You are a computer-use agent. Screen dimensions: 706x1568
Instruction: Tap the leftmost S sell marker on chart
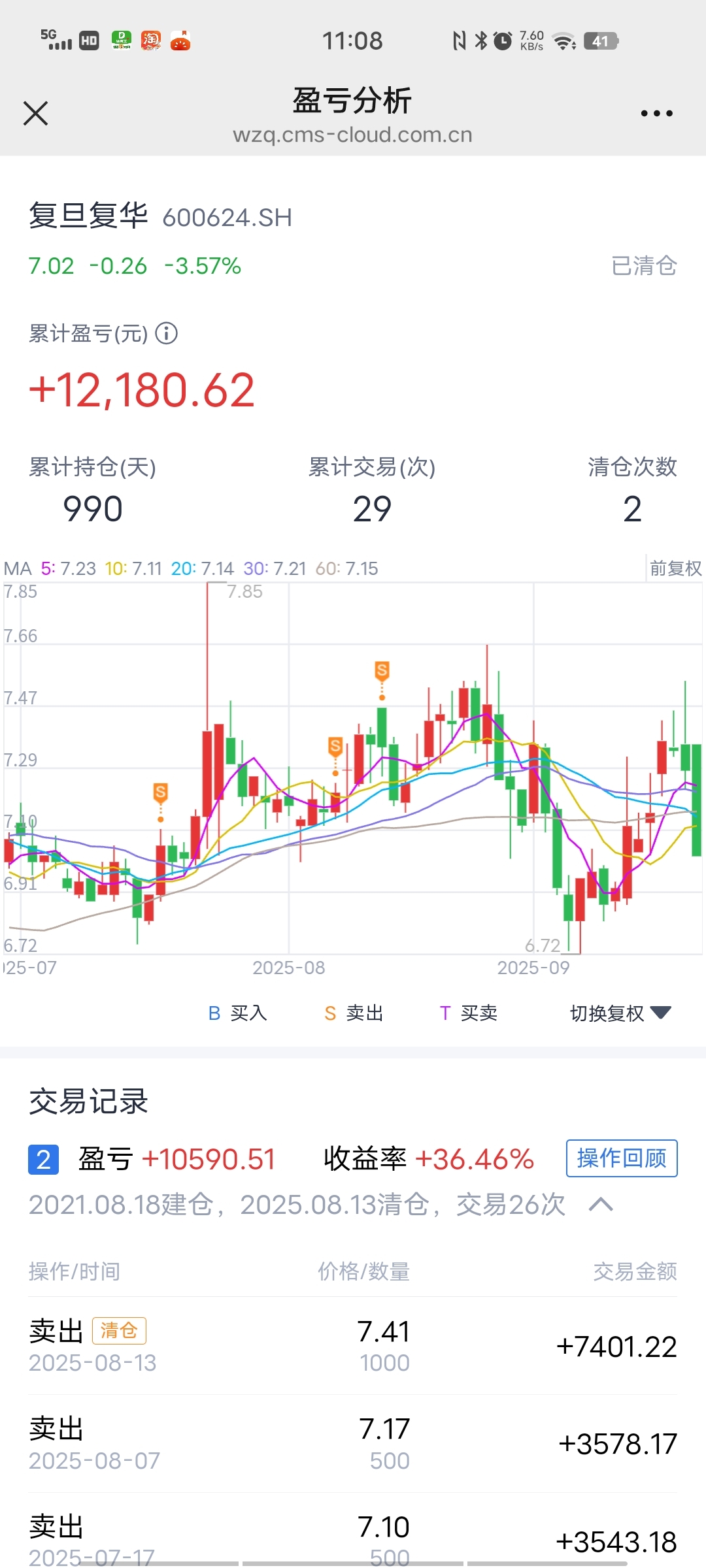click(x=160, y=793)
